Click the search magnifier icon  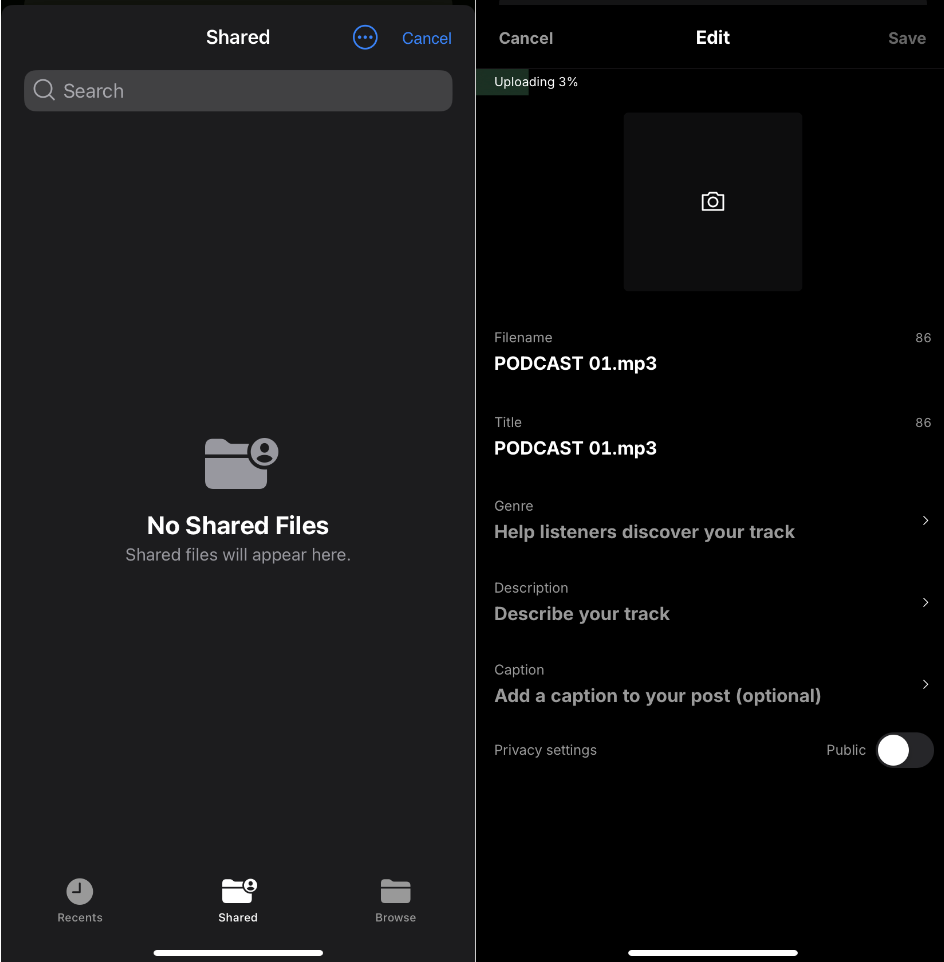[x=44, y=90]
